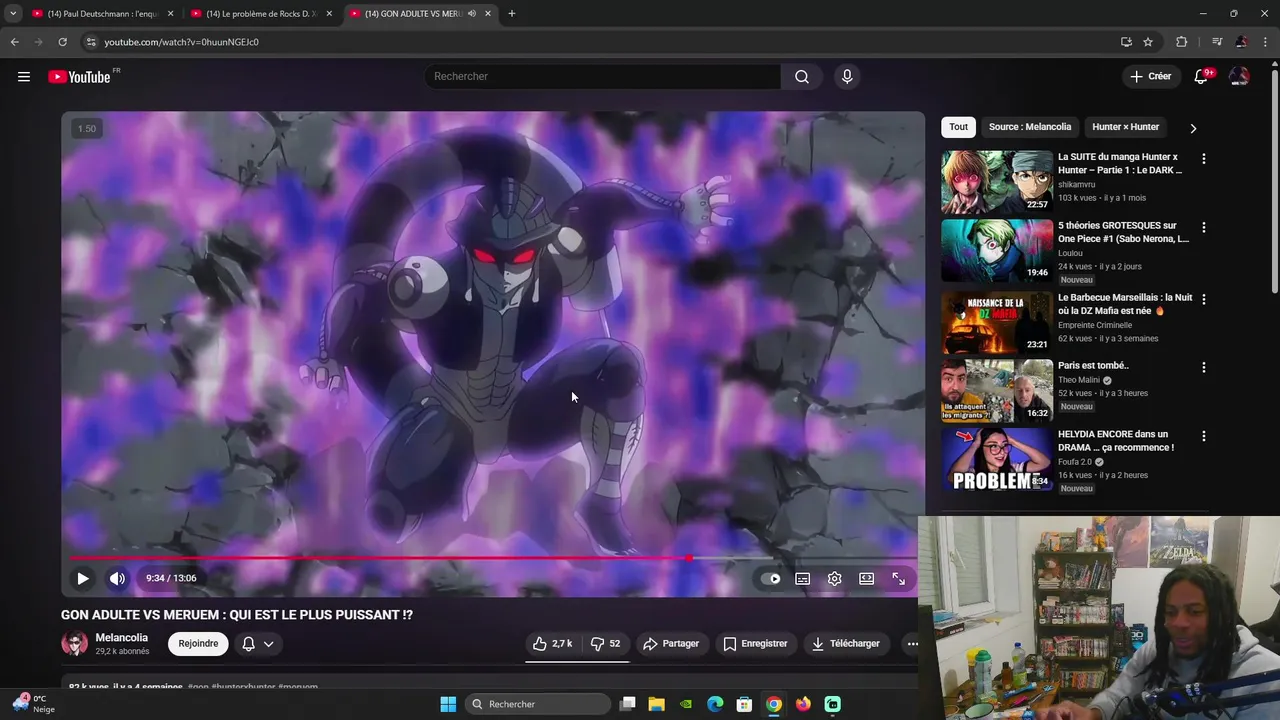Viewport: 1280px width, 720px height.
Task: Open Chrome three-dot menu
Action: point(1266,42)
